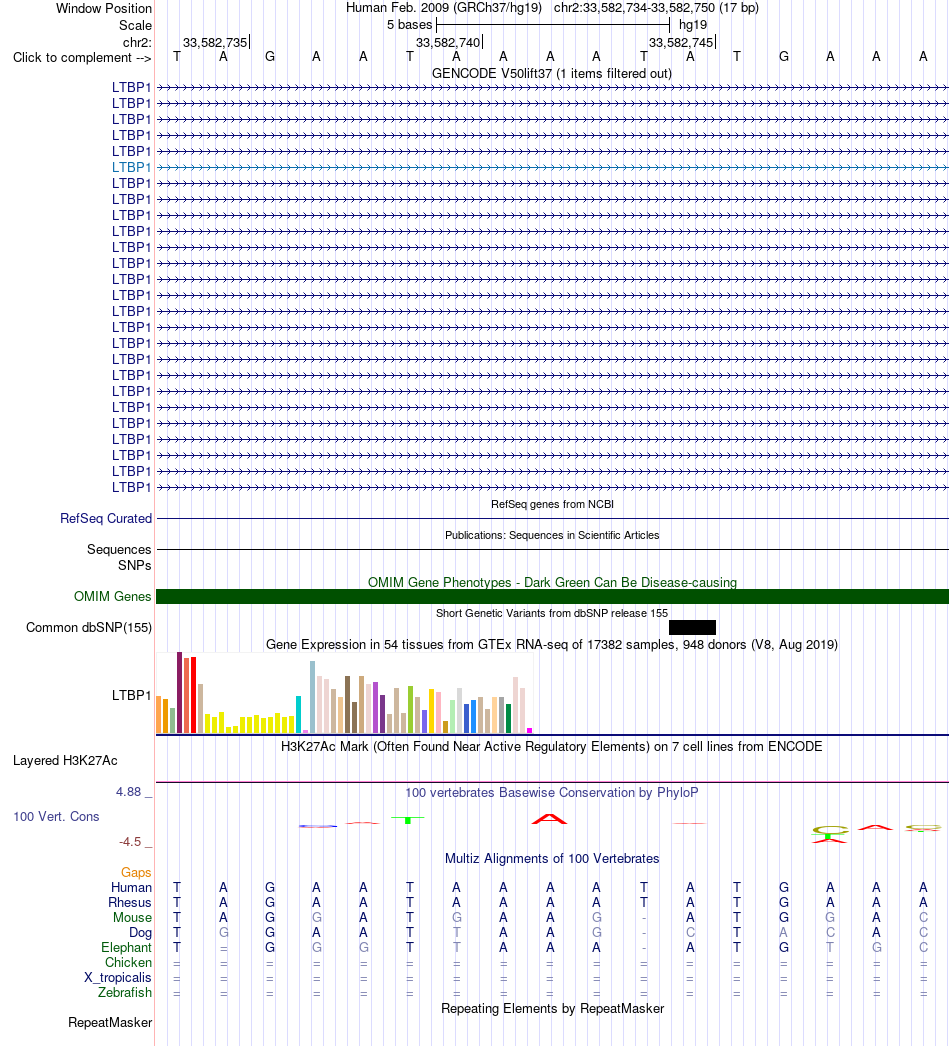
Task: Click the hg19 label next to scale bar
Action: 693,25
